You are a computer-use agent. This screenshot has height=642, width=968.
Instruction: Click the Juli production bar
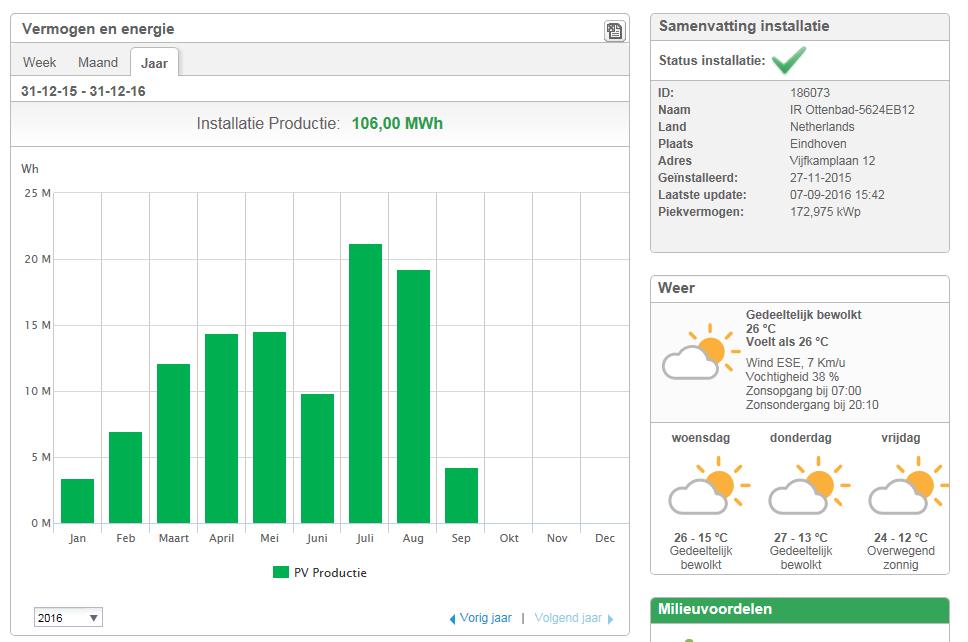[x=365, y=383]
